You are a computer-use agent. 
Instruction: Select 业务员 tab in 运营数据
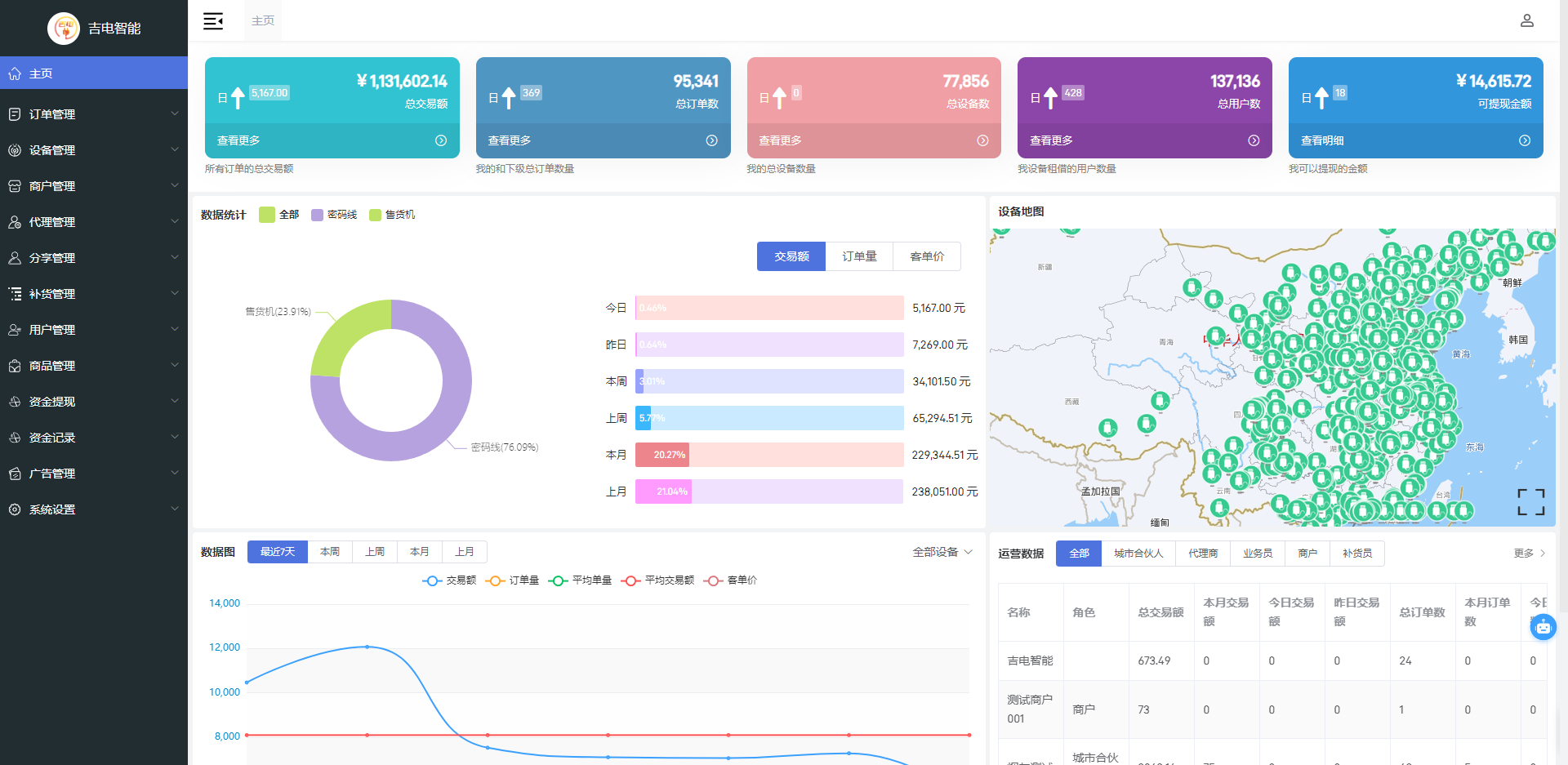point(1258,553)
